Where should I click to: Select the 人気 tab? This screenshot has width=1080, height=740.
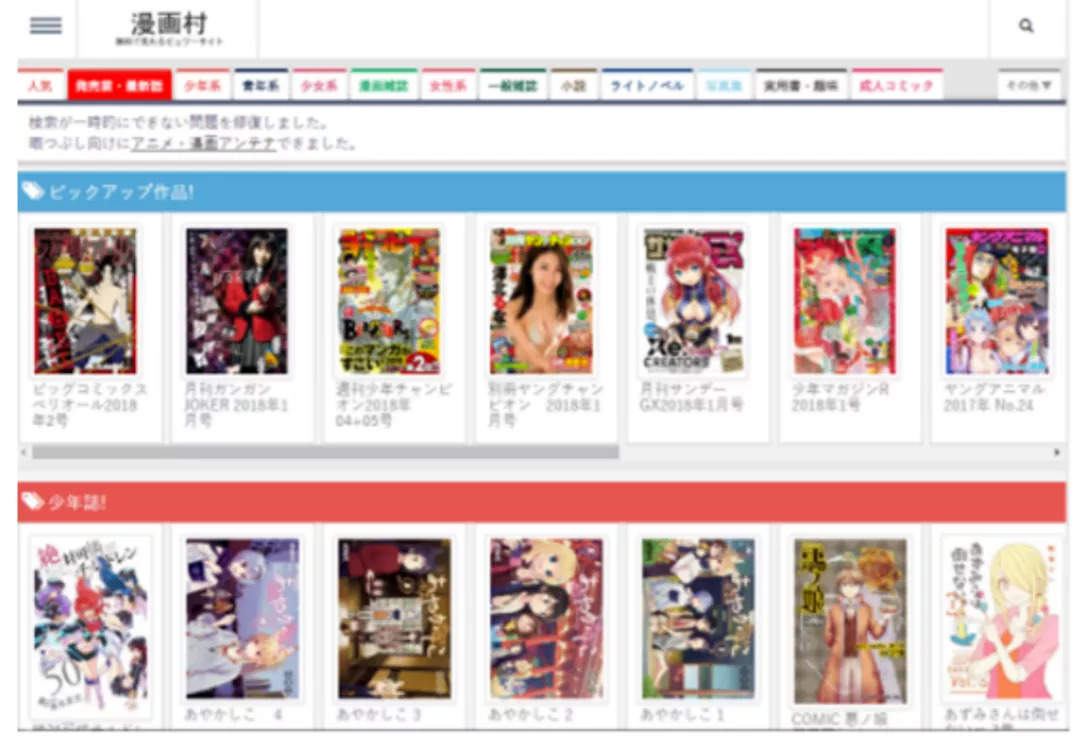pyautogui.click(x=41, y=86)
